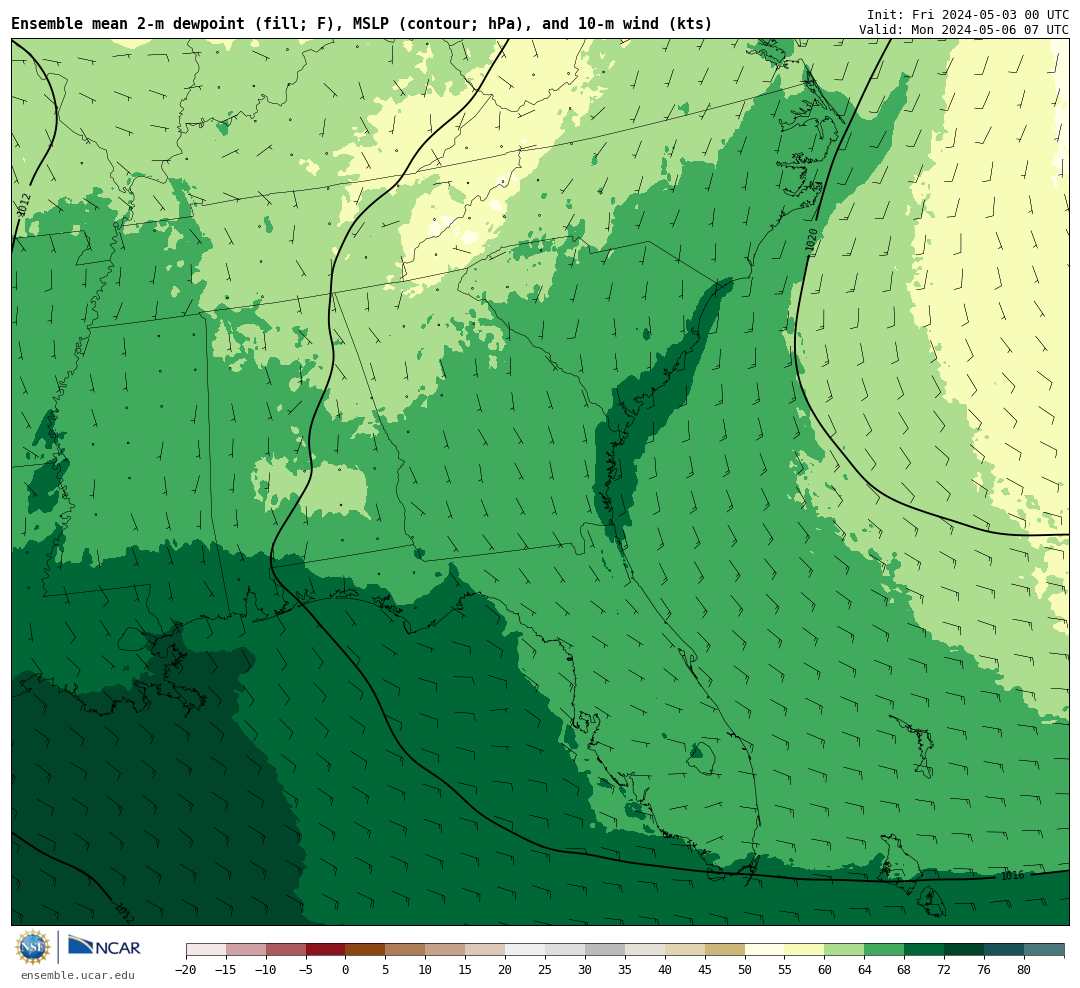
Task: Pick the 68 to 72 dark green swatch
Action: [925, 950]
